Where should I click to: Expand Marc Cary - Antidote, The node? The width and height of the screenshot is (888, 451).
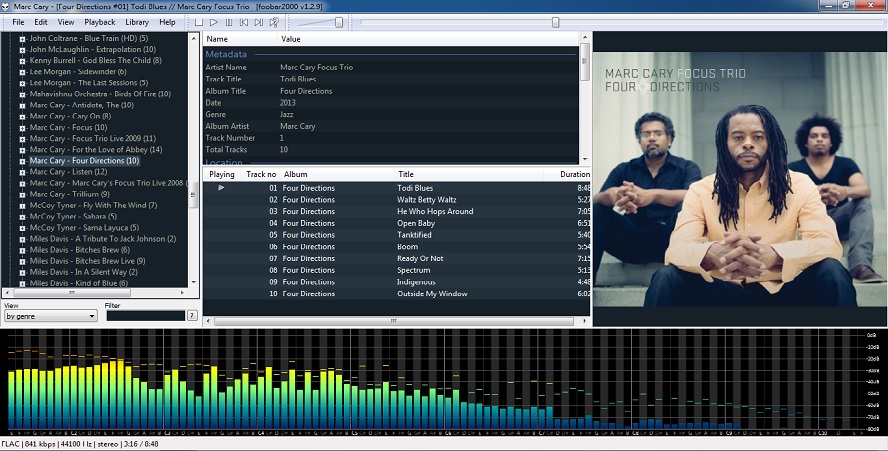23,105
